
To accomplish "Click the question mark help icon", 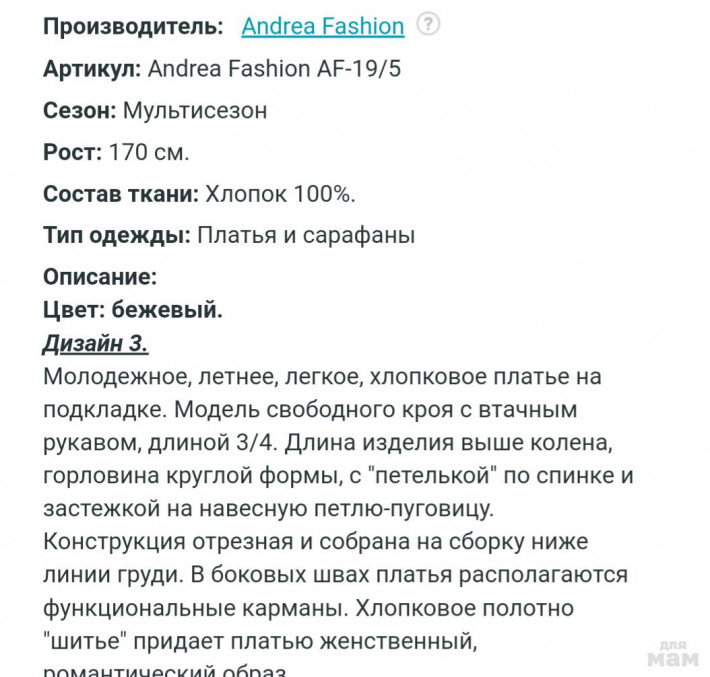I will pyautogui.click(x=428, y=25).
